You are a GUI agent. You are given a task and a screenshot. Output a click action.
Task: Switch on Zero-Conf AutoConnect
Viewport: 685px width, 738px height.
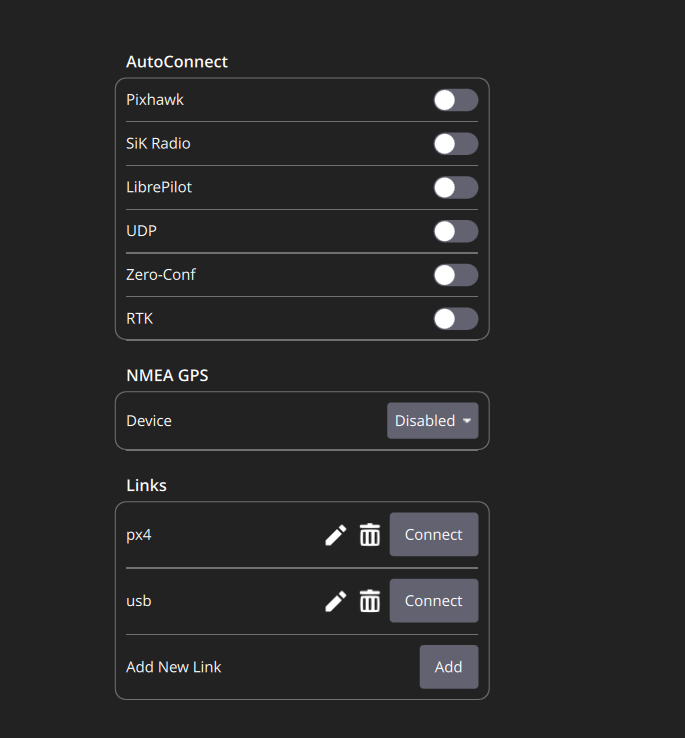(455, 275)
